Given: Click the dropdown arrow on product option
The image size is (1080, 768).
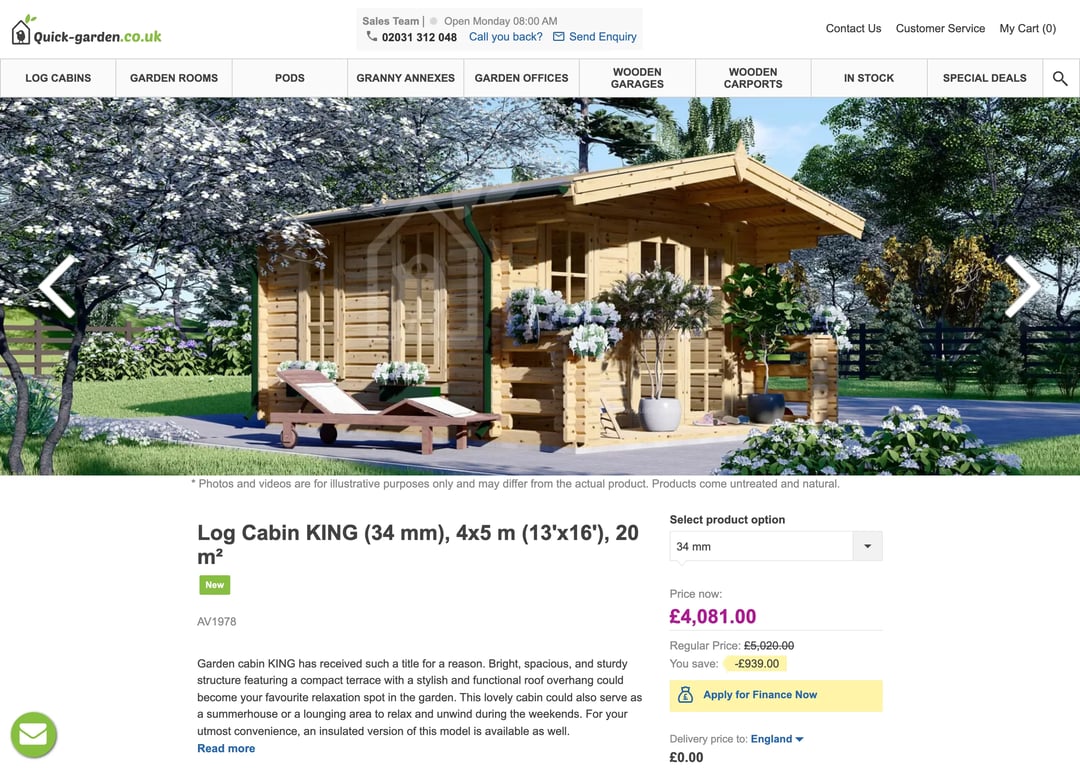Looking at the screenshot, I should point(867,546).
